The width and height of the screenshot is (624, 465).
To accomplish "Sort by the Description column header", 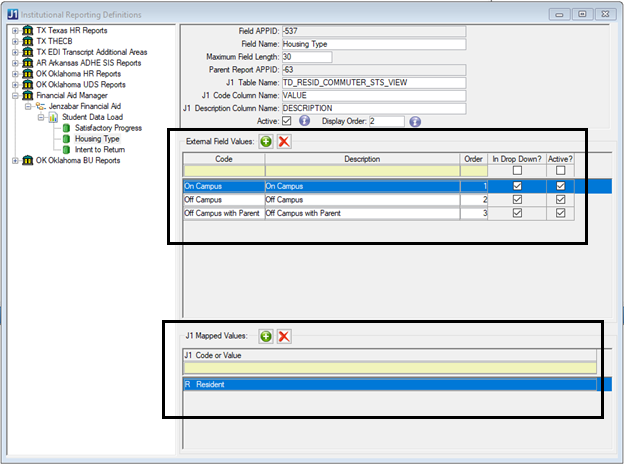I will (x=362, y=158).
